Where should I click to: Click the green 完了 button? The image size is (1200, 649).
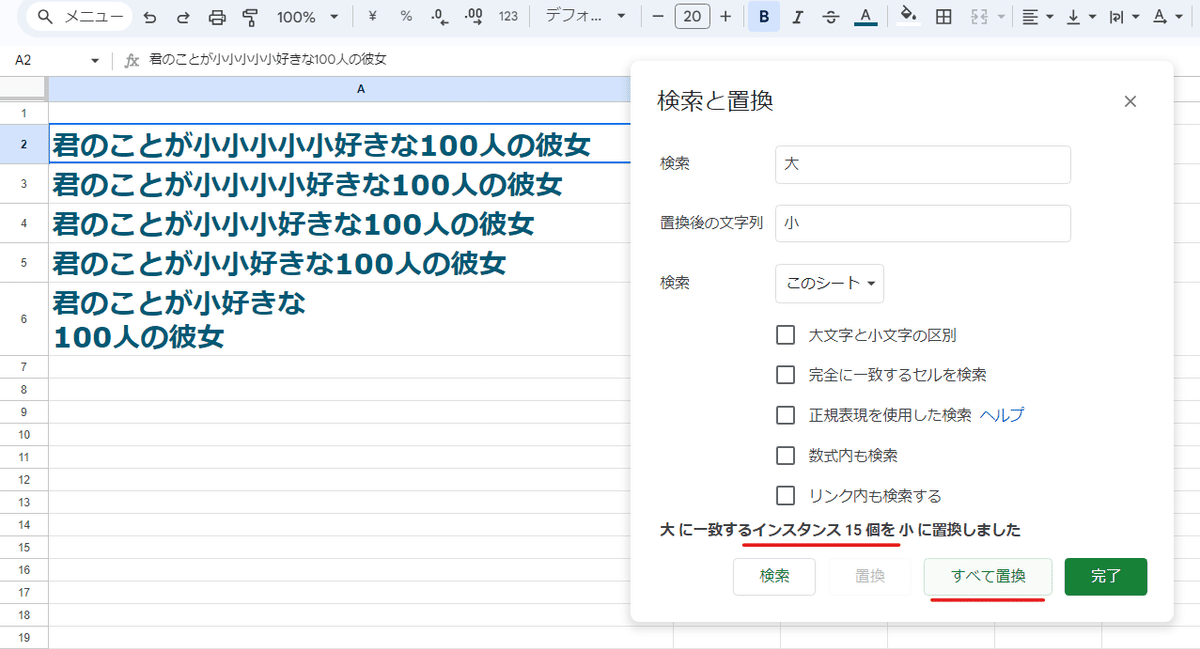click(x=1106, y=577)
